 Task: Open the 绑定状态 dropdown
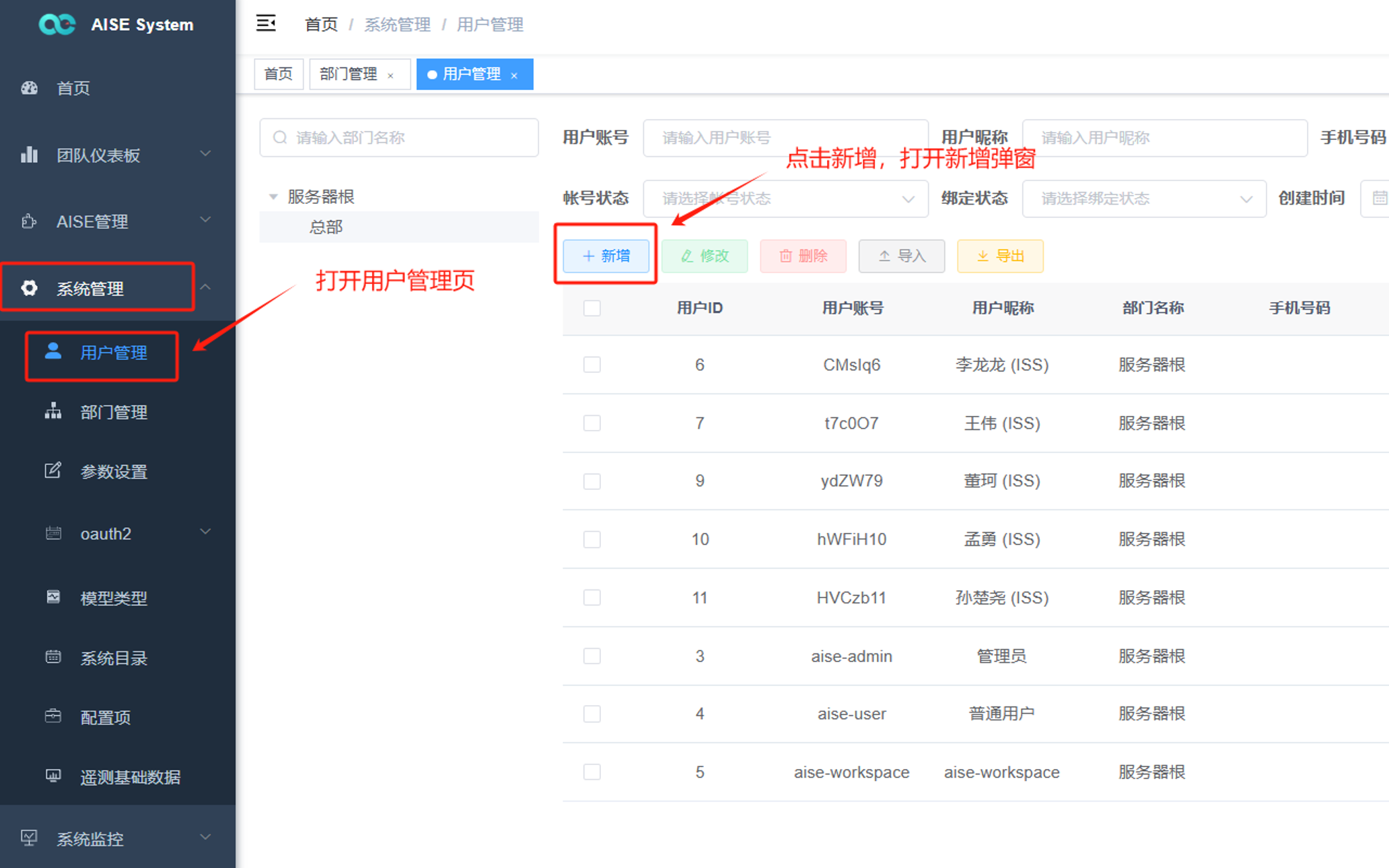coord(1144,198)
